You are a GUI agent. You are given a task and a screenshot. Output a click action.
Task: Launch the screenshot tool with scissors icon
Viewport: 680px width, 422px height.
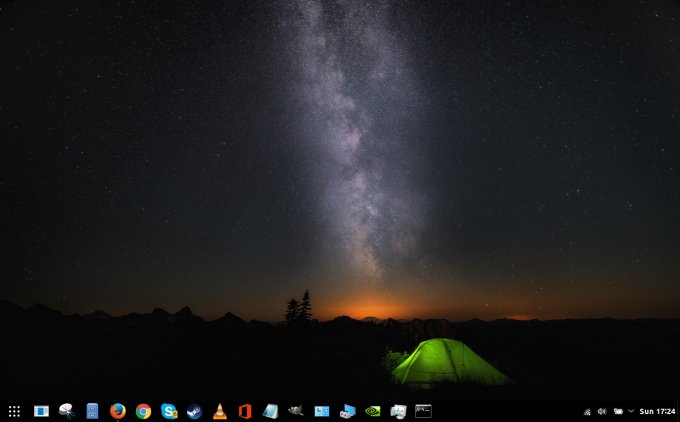pyautogui.click(x=67, y=411)
